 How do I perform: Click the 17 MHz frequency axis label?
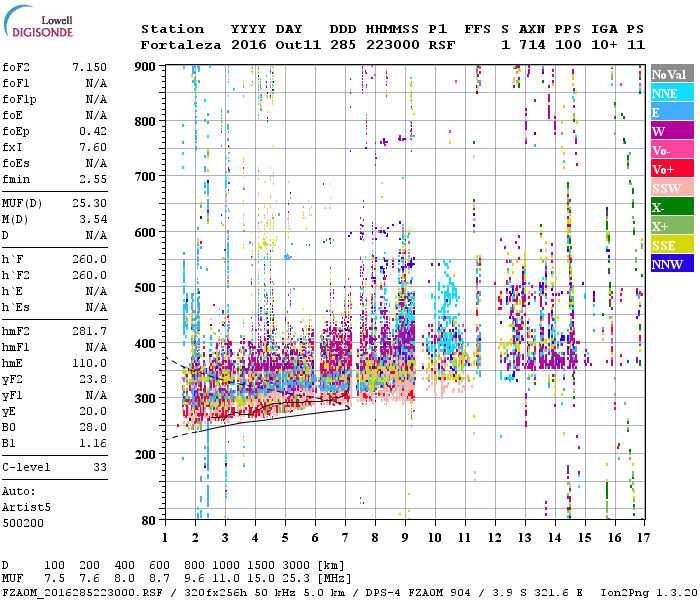[x=643, y=538]
